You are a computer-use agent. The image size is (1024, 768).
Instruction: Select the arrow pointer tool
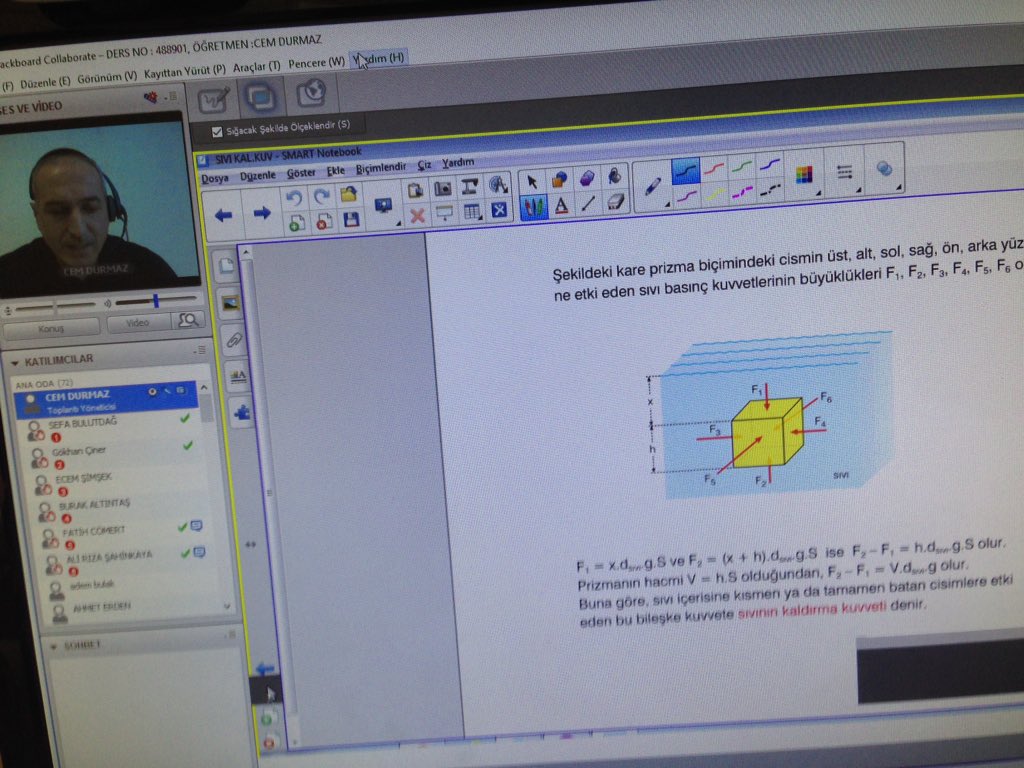[532, 182]
